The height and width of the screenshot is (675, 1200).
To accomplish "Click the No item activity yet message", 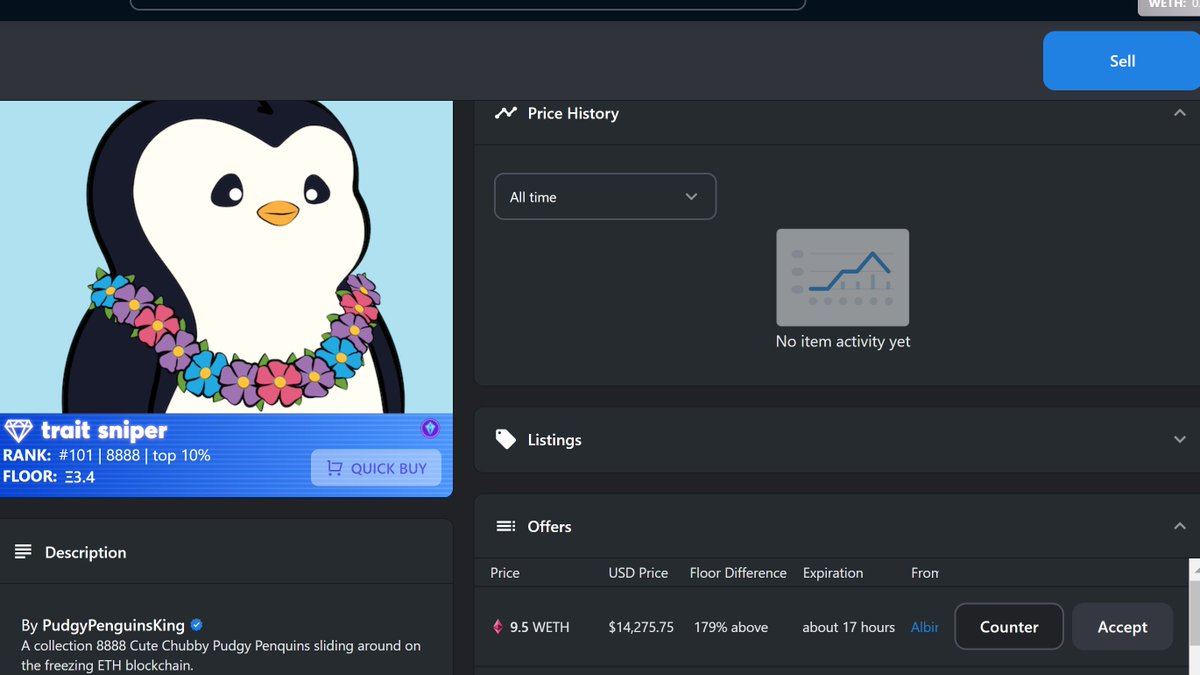I will coord(843,342).
